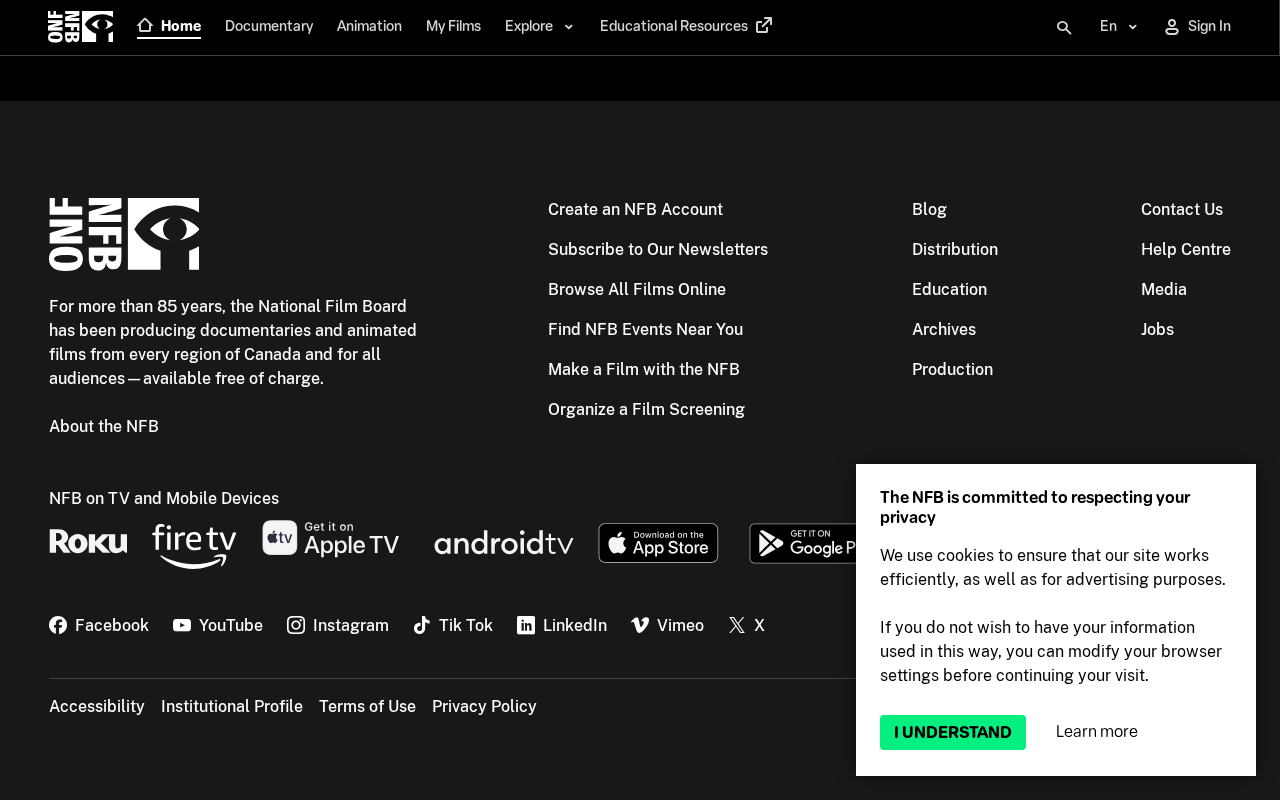1280x800 pixels.
Task: Open the Apple TV badge
Action: coord(331,539)
